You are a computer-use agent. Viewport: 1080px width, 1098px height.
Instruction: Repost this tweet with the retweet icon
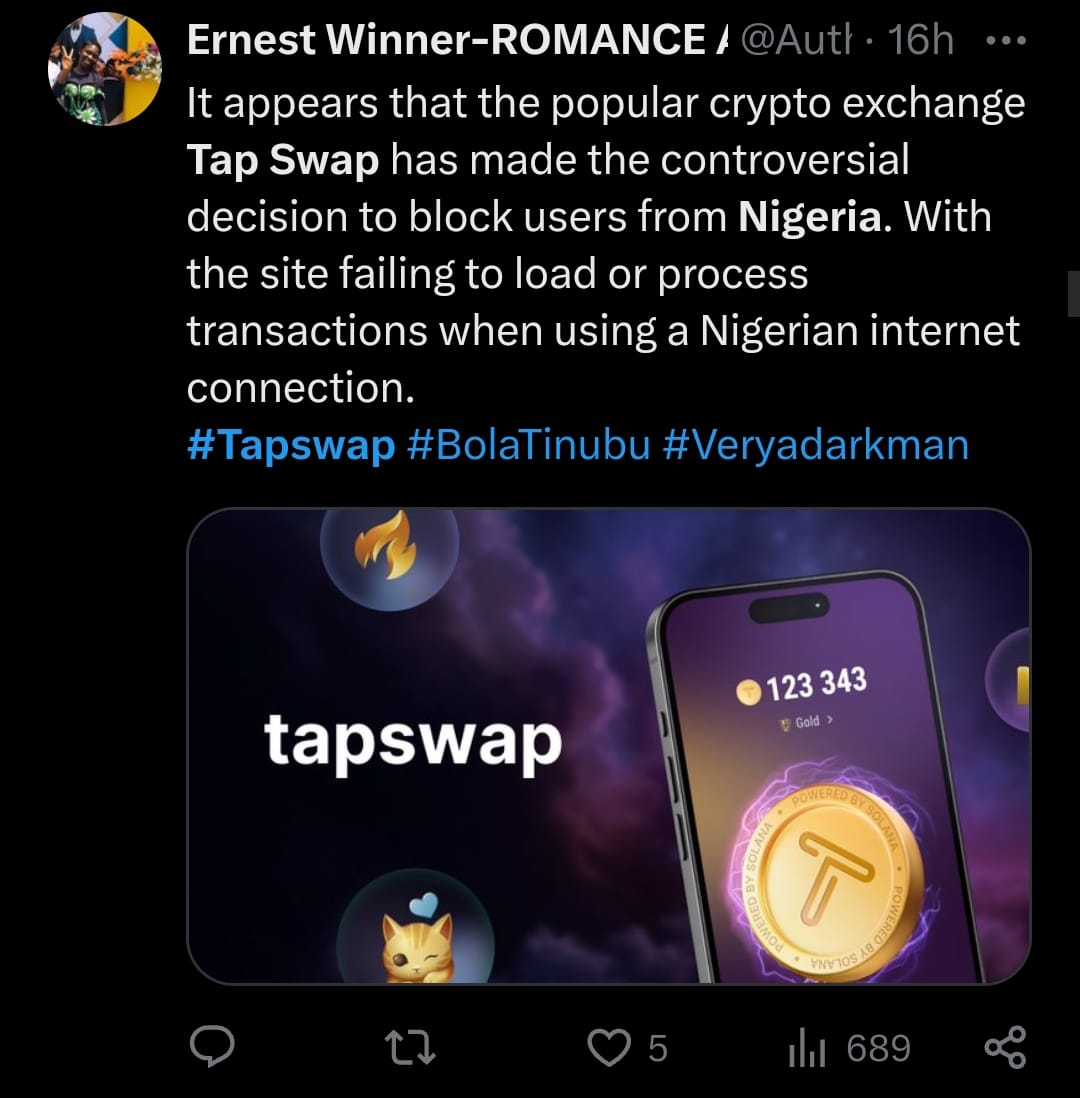point(412,1047)
